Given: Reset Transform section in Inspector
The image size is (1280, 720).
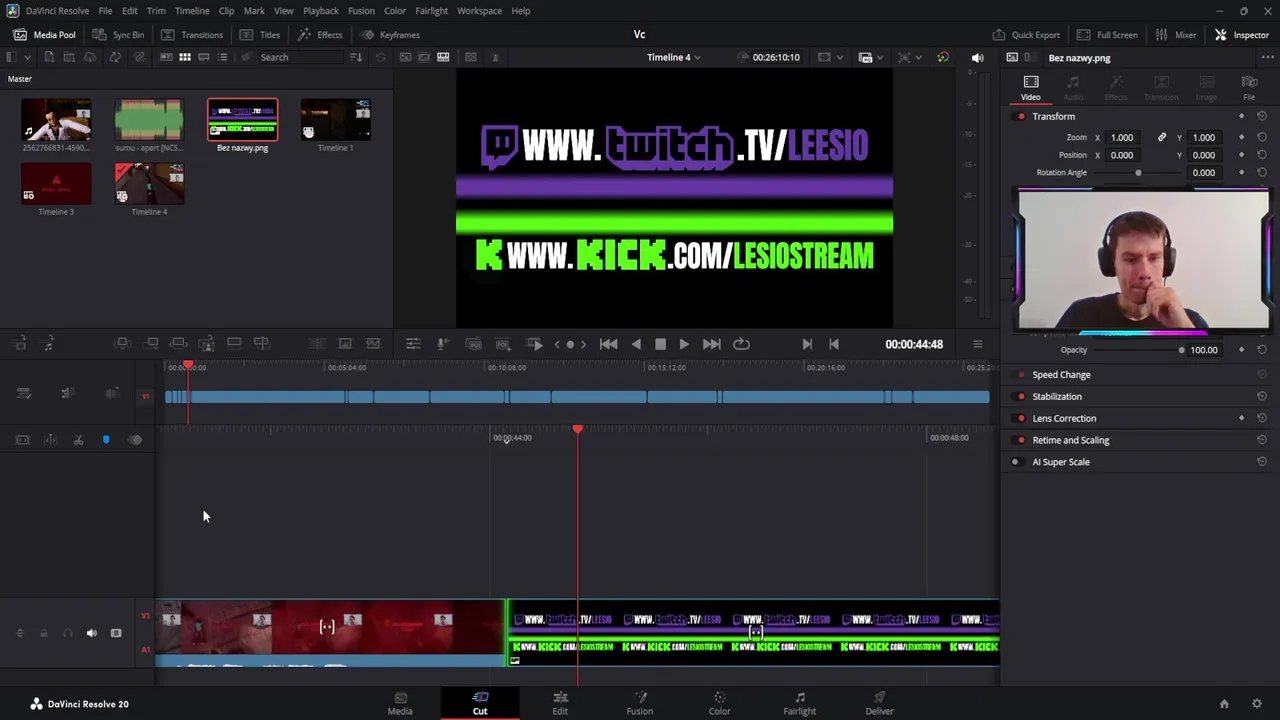Looking at the screenshot, I should click(x=1262, y=116).
